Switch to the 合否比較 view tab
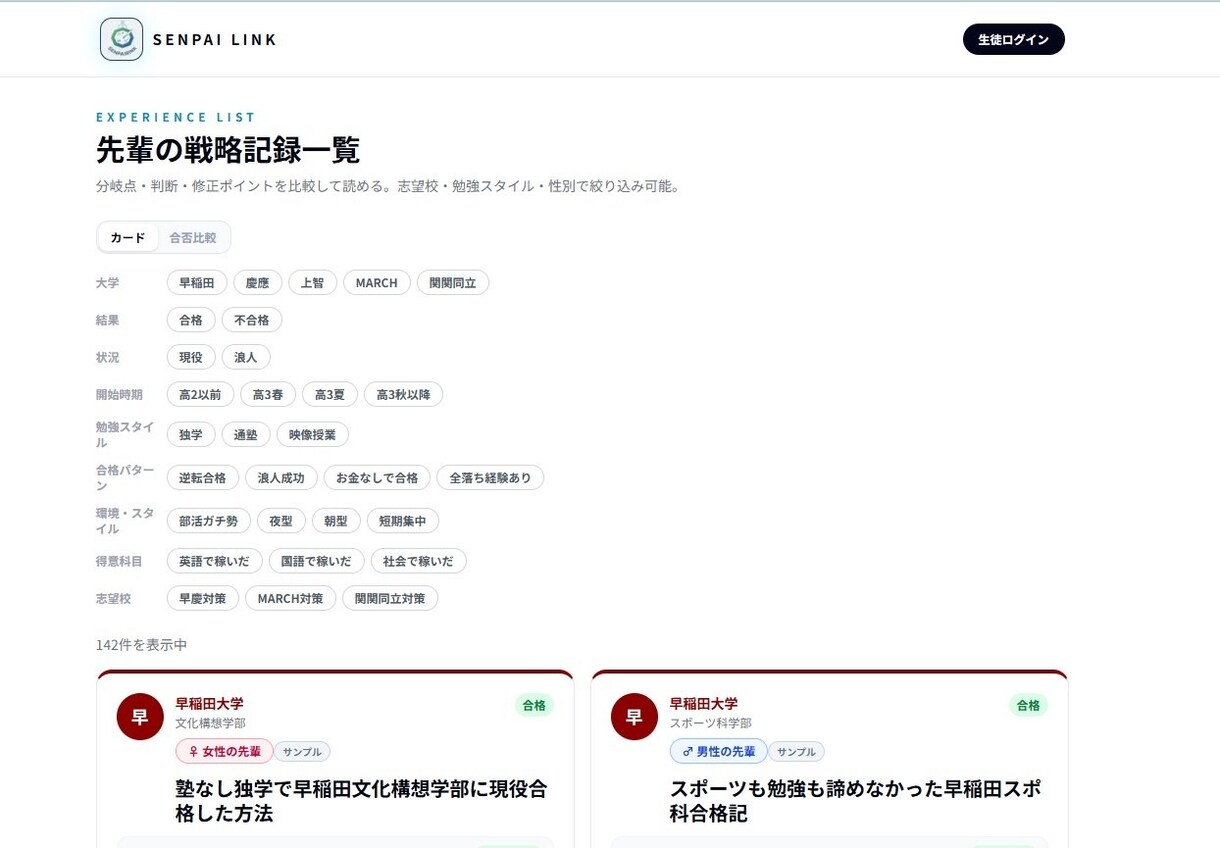 [x=193, y=238]
